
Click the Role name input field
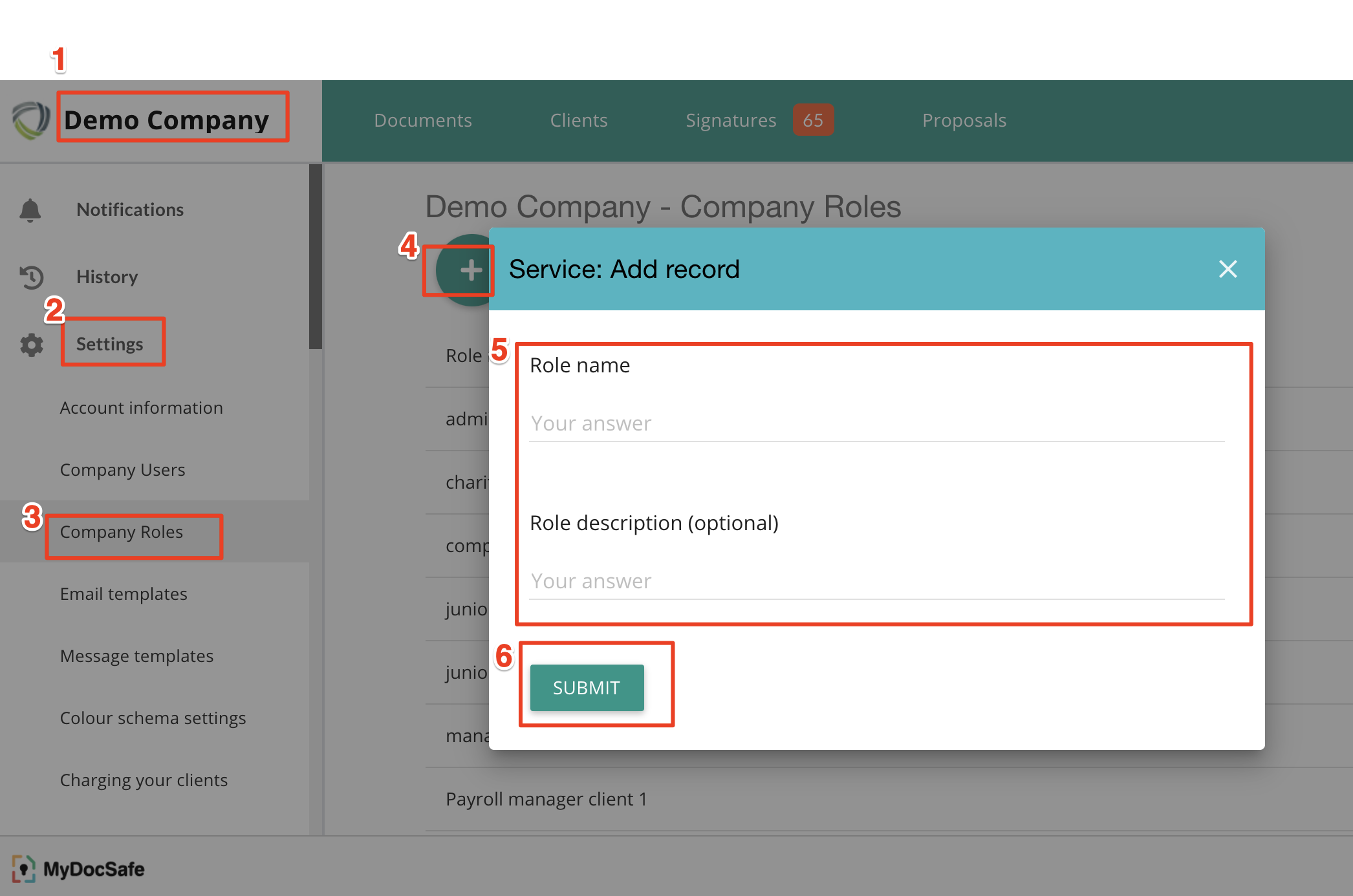[x=876, y=423]
